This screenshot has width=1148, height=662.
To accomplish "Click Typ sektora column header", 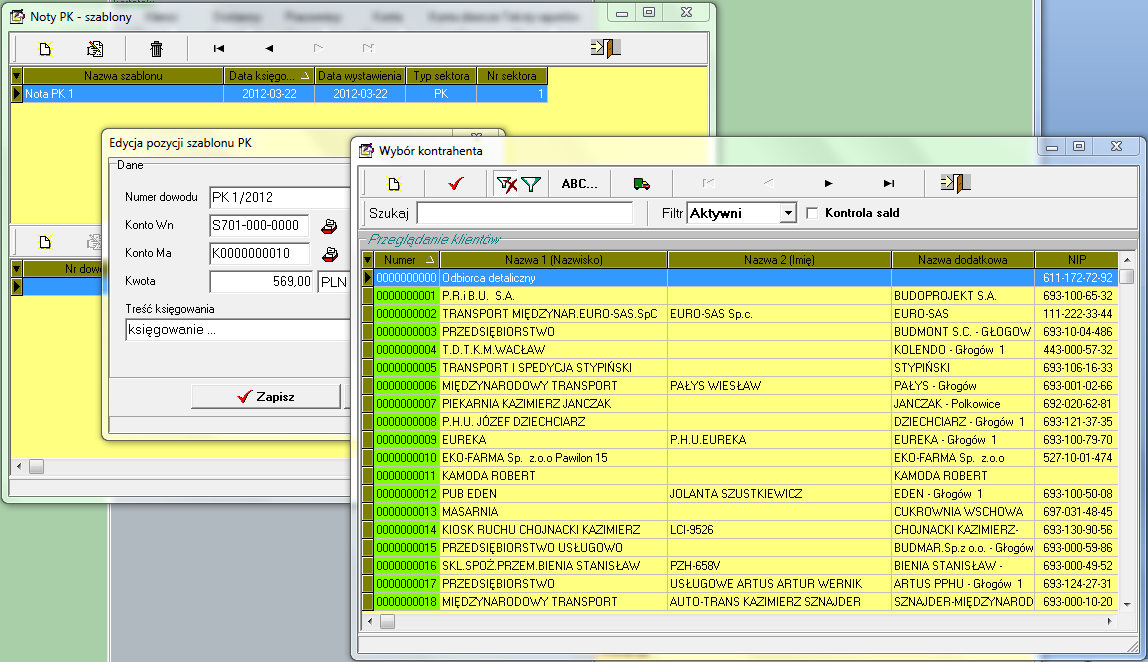I will 441,76.
